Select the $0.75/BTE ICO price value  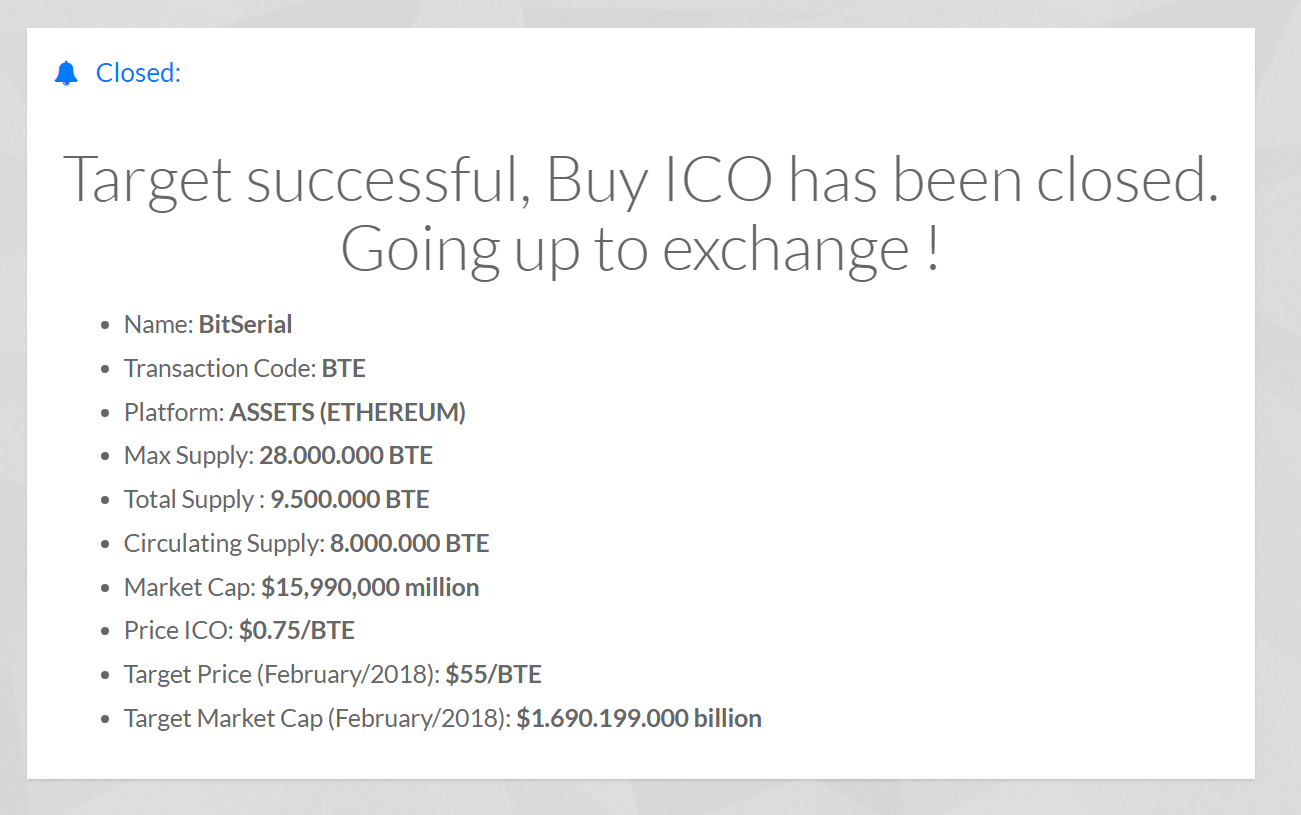tap(296, 631)
